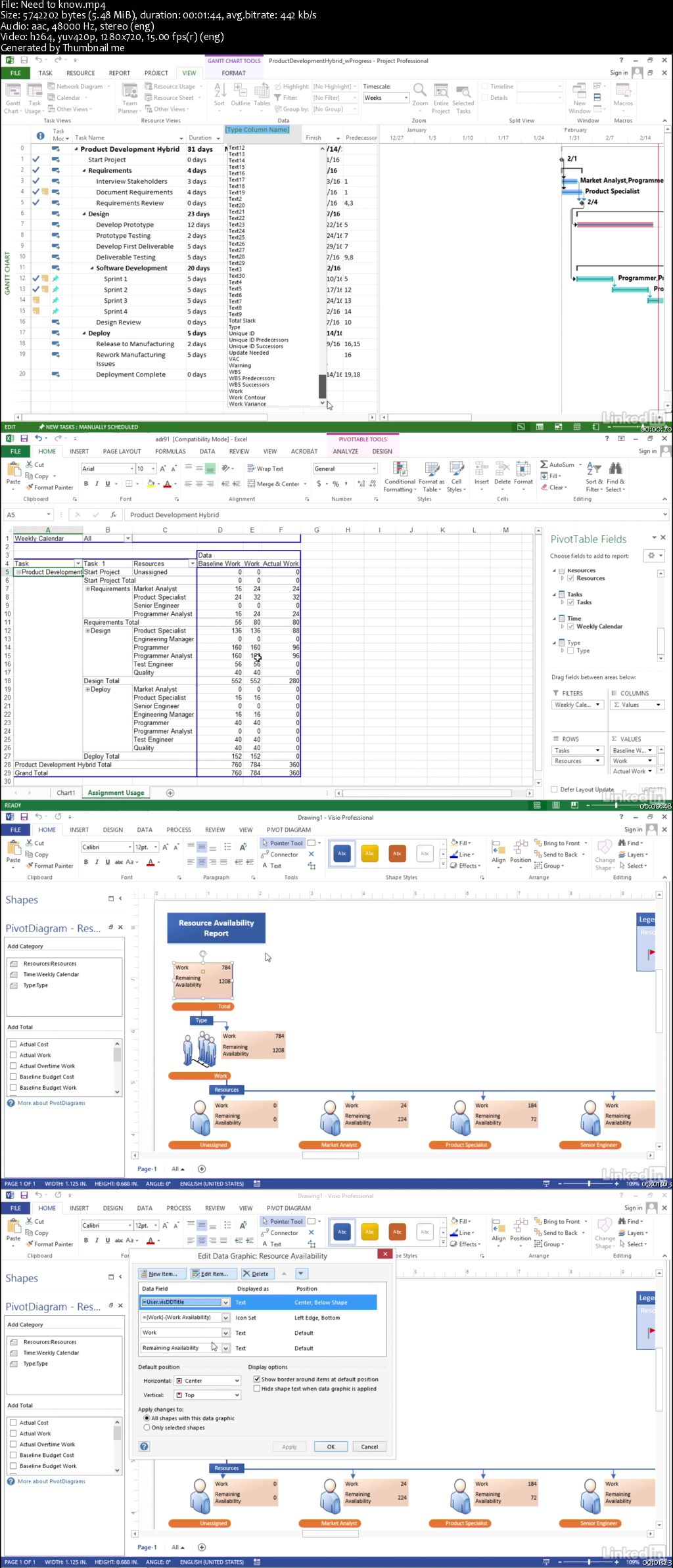Close the Edit Data Graphic dialog

384,1253
